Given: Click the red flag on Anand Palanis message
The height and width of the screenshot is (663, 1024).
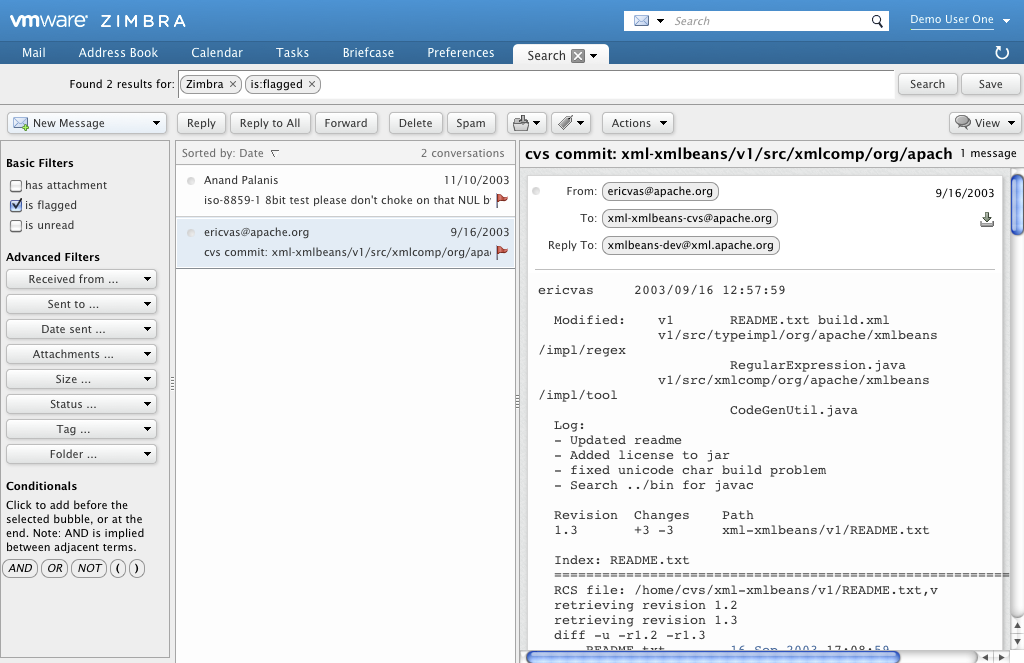Looking at the screenshot, I should pos(502,200).
